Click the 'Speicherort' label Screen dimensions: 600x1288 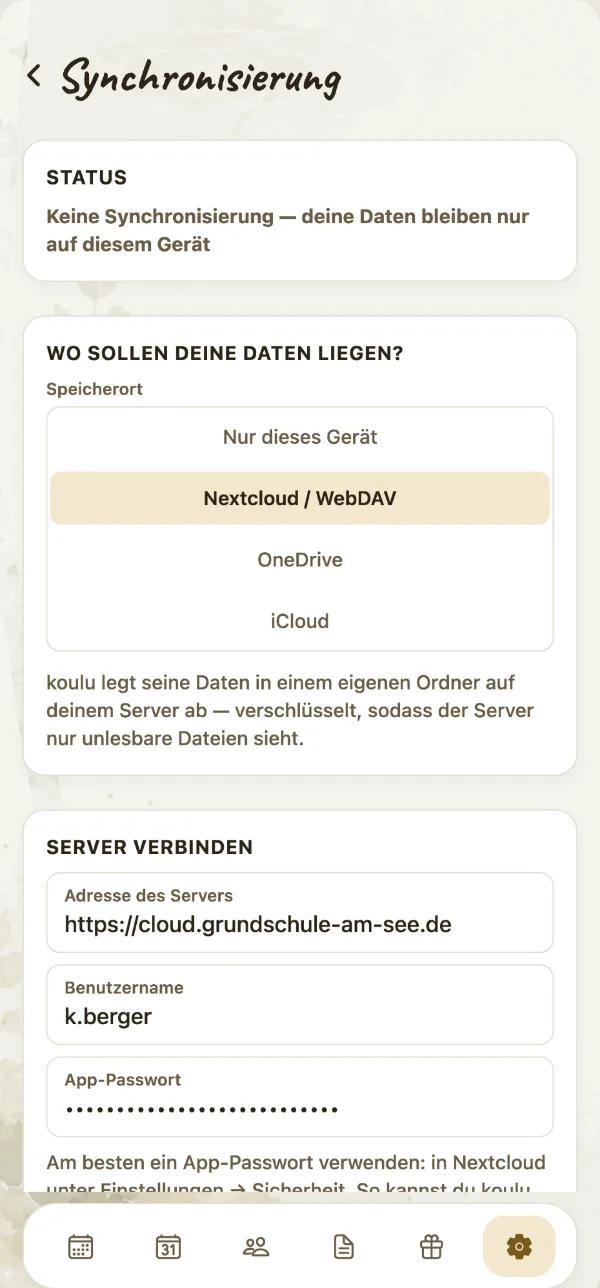pos(95,389)
